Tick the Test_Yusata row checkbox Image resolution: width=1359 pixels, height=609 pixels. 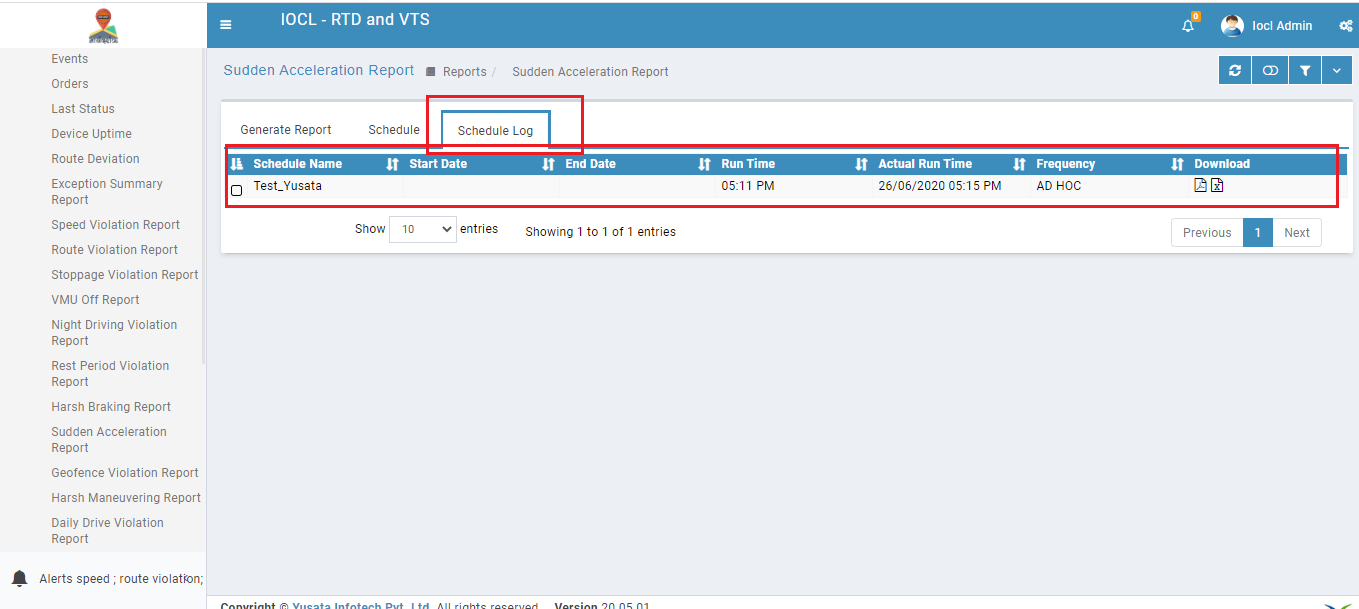coord(237,190)
